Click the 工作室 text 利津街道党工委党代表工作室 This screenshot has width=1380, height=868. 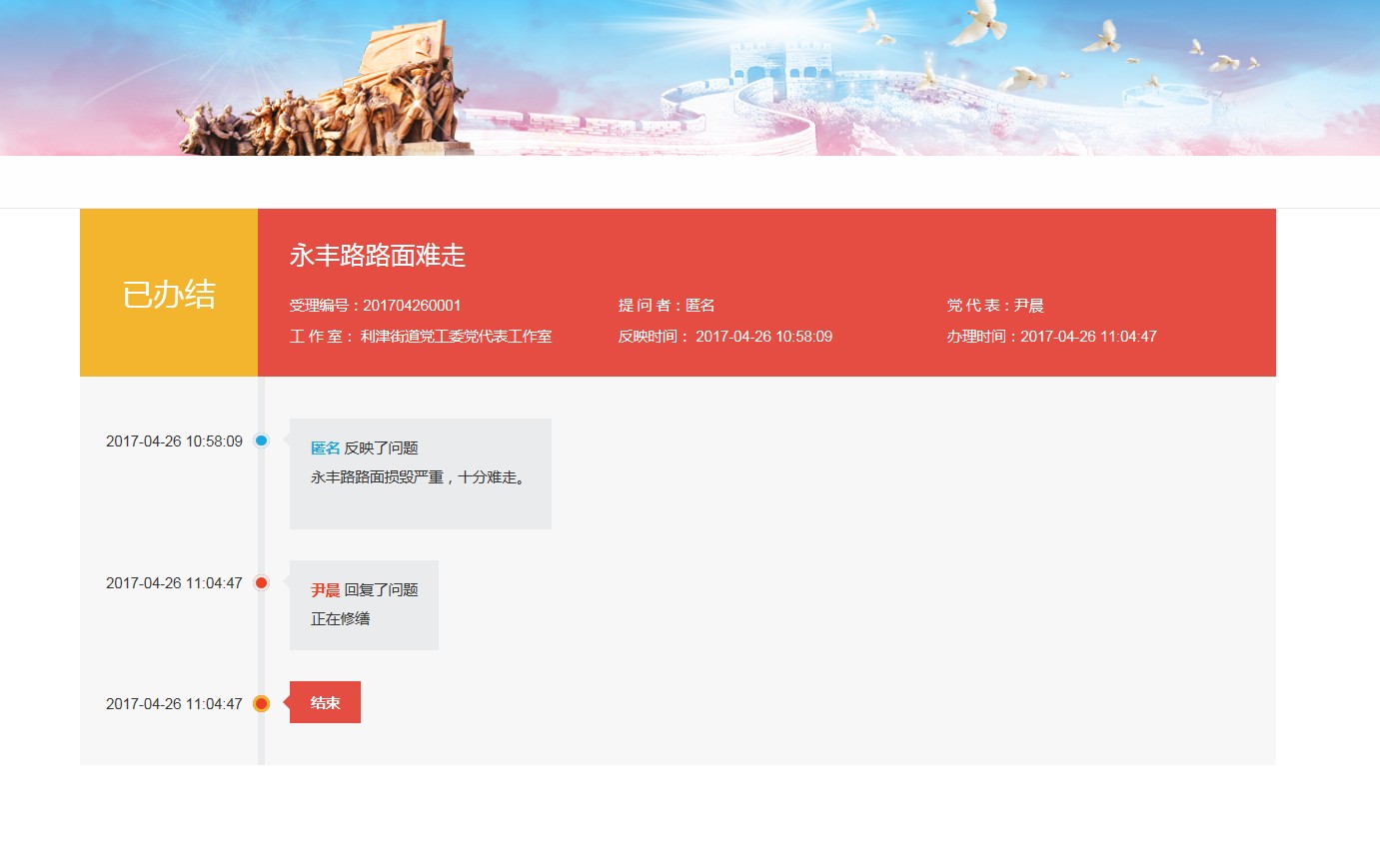point(456,337)
